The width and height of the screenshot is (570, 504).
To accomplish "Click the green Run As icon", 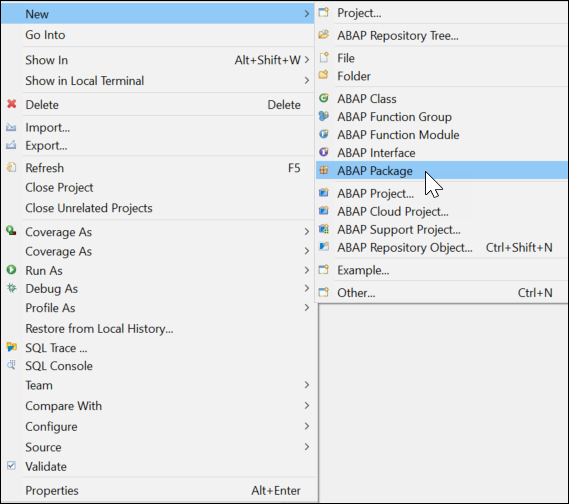I will (x=12, y=270).
